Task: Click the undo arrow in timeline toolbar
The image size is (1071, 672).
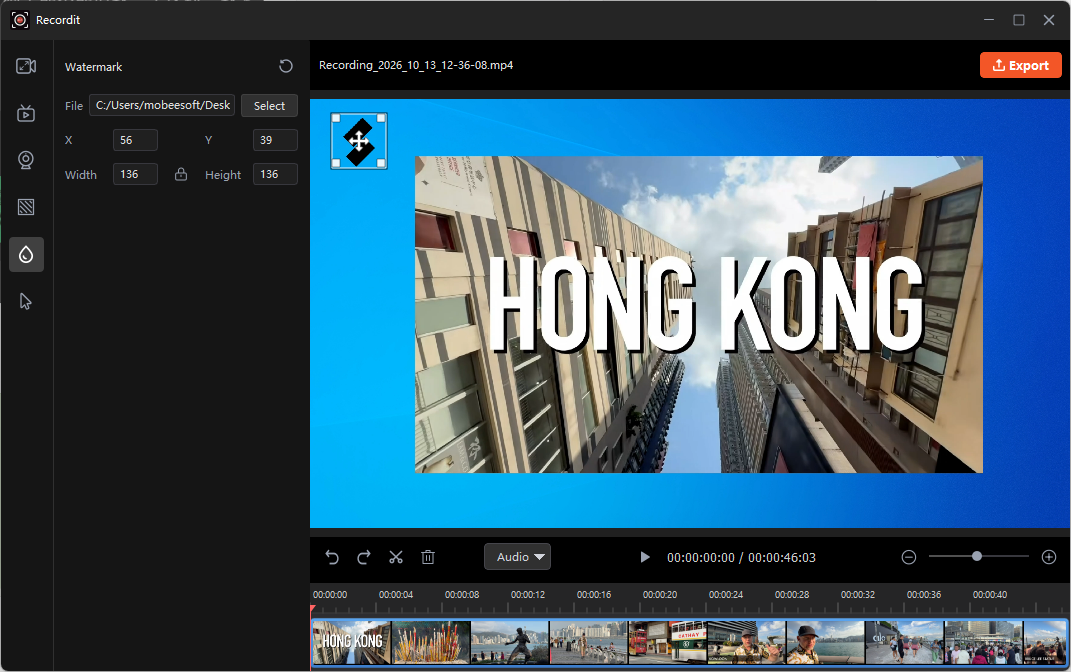Action: point(332,557)
